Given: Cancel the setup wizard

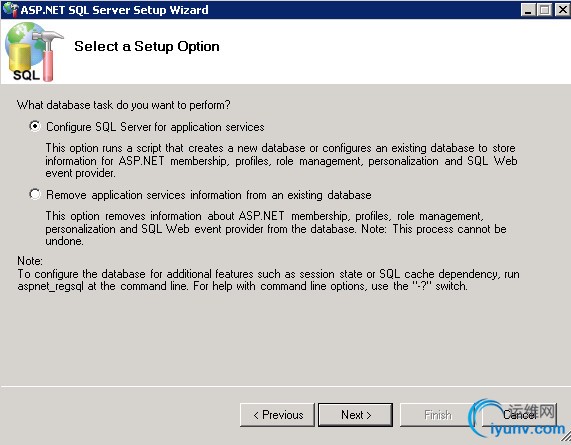Looking at the screenshot, I should (519, 415).
